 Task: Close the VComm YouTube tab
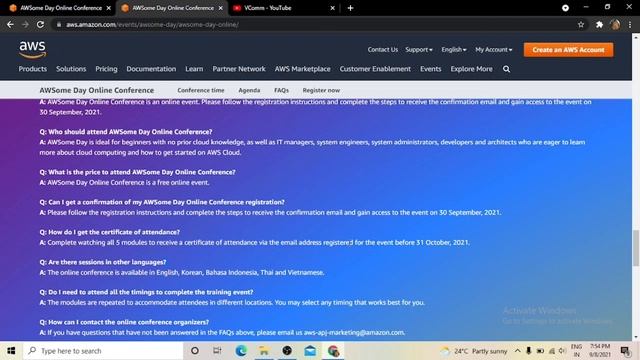pos(332,8)
